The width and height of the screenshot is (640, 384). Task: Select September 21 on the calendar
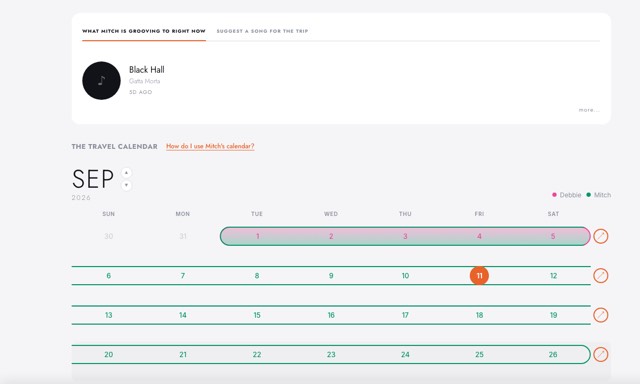(183, 355)
